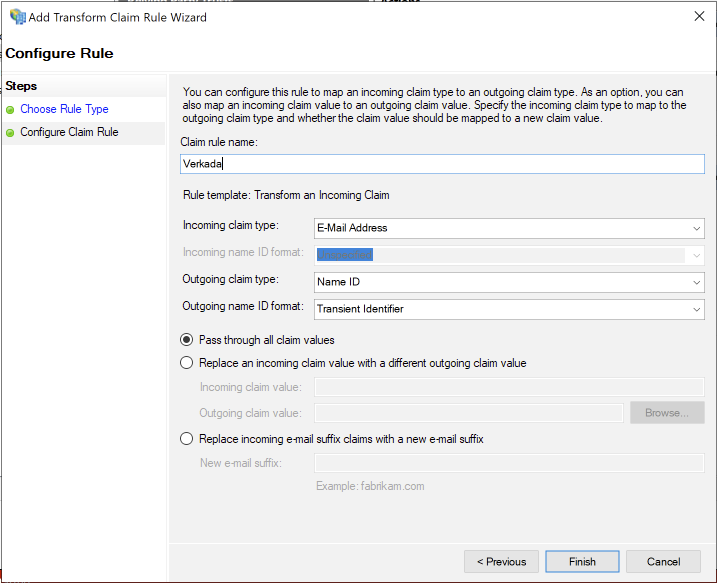Expand the Outgoing claim type dropdown
Image resolution: width=717 pixels, height=583 pixels.
click(x=509, y=283)
